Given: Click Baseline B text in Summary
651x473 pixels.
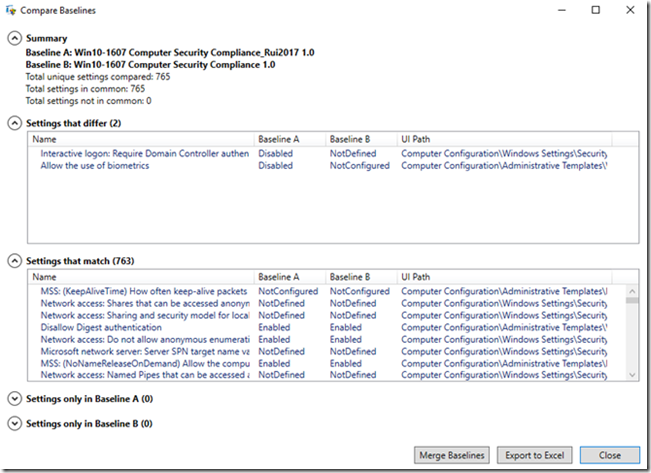Looking at the screenshot, I should (x=150, y=65).
